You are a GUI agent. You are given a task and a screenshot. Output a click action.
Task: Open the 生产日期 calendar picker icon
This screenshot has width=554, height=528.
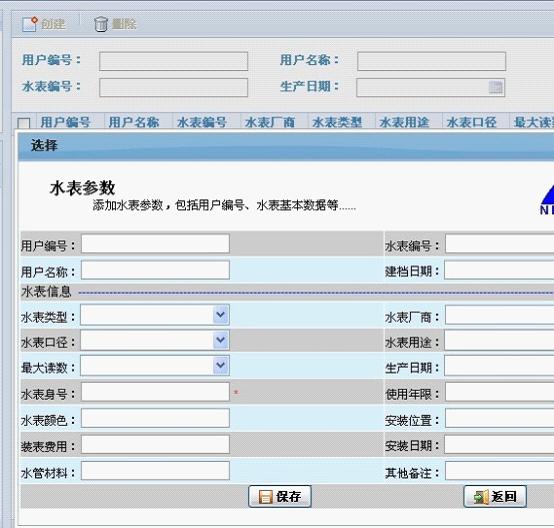pyautogui.click(x=495, y=87)
